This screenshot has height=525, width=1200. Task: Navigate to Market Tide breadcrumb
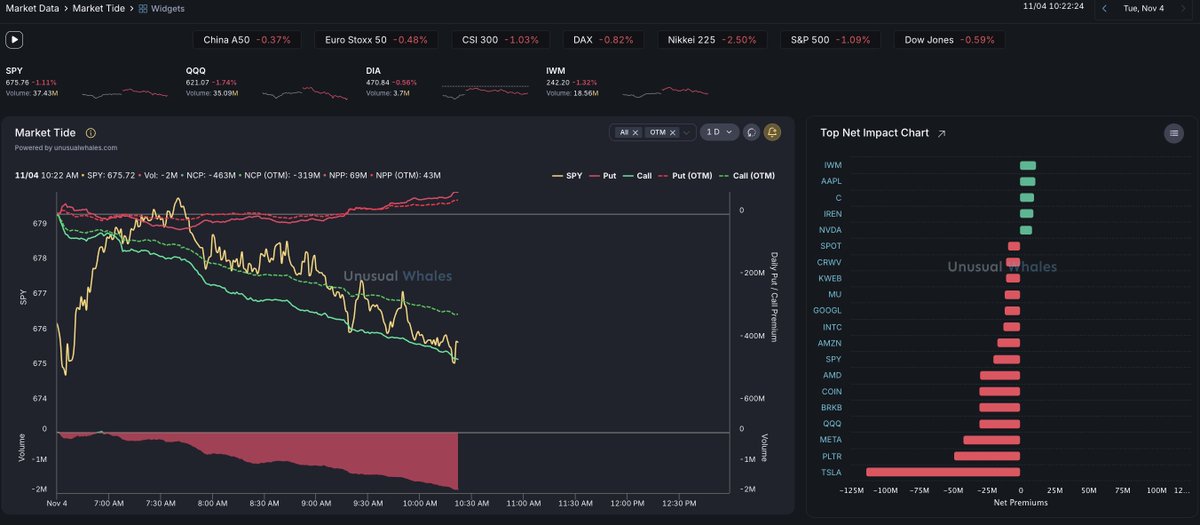tap(99, 8)
